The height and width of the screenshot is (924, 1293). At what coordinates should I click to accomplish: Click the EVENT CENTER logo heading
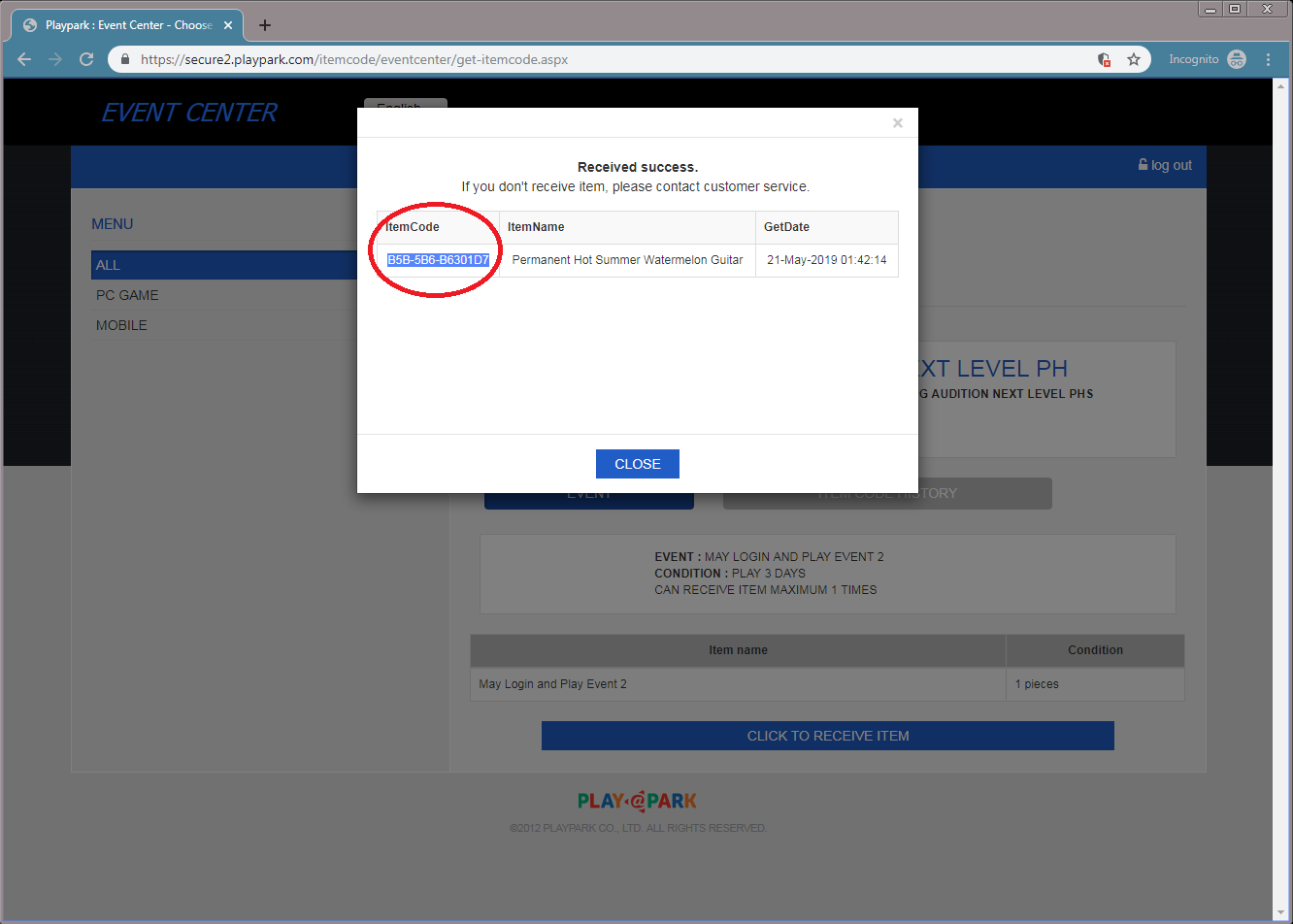[x=189, y=113]
